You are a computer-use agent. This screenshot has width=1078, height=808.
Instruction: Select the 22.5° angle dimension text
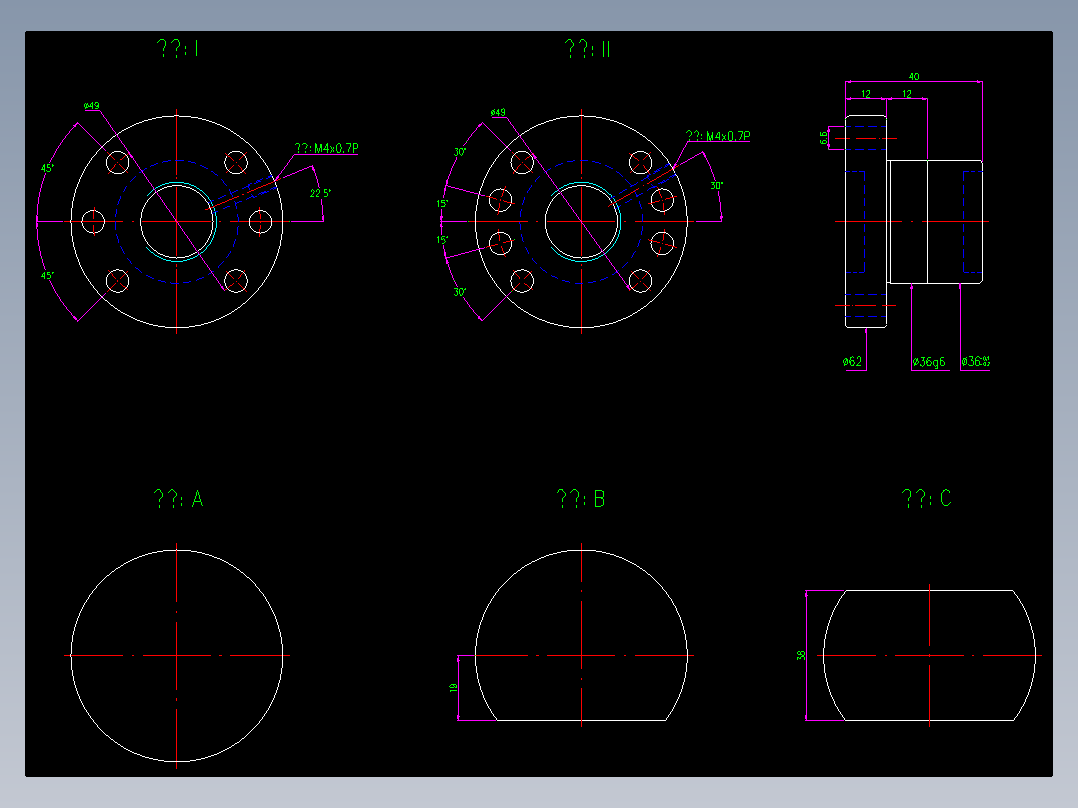coord(320,193)
